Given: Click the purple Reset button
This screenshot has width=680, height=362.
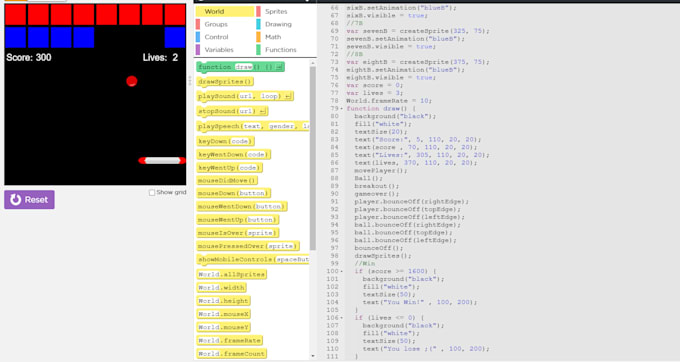Looking at the screenshot, I should (29, 199).
